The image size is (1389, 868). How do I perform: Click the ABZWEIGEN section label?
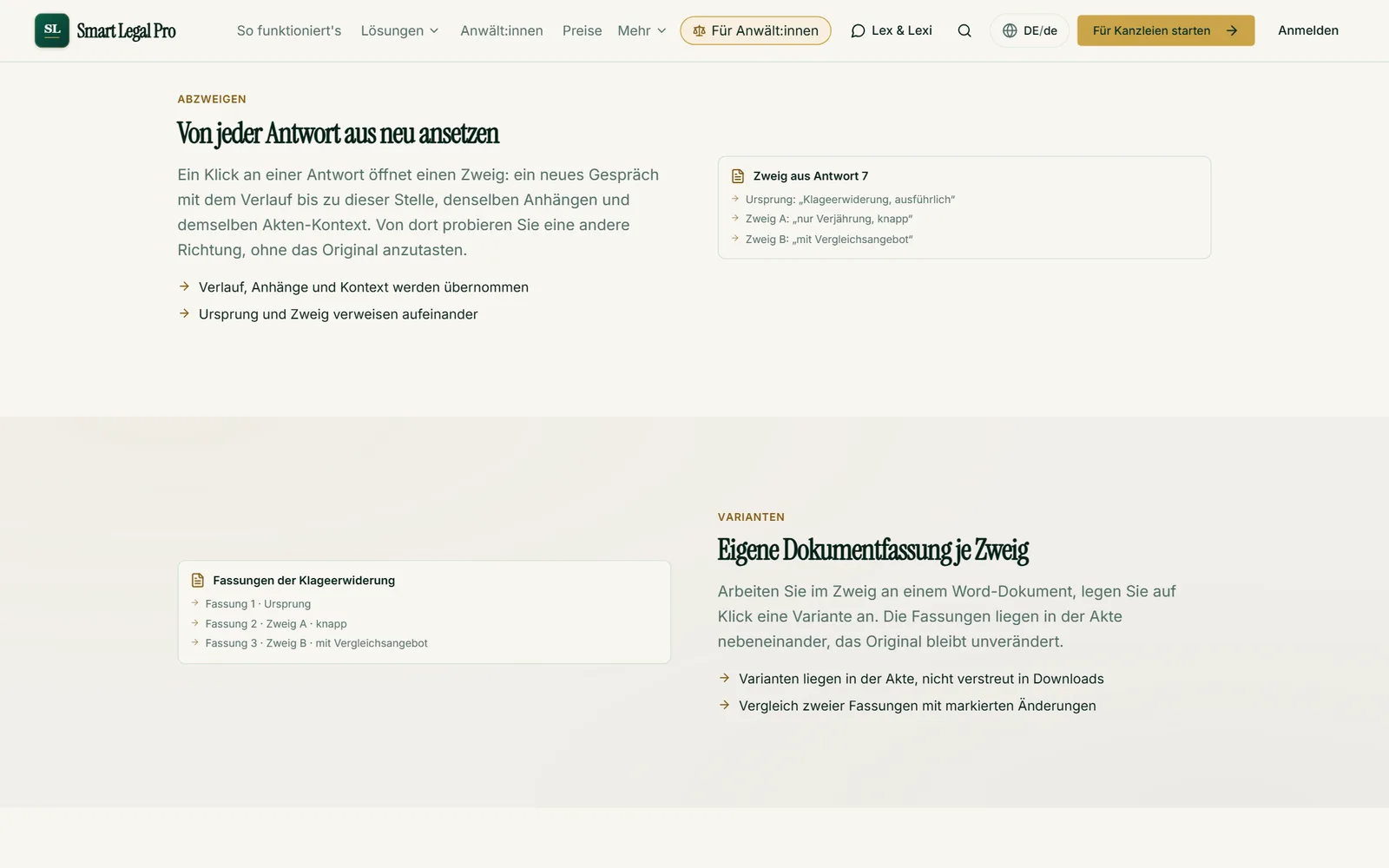(x=212, y=99)
